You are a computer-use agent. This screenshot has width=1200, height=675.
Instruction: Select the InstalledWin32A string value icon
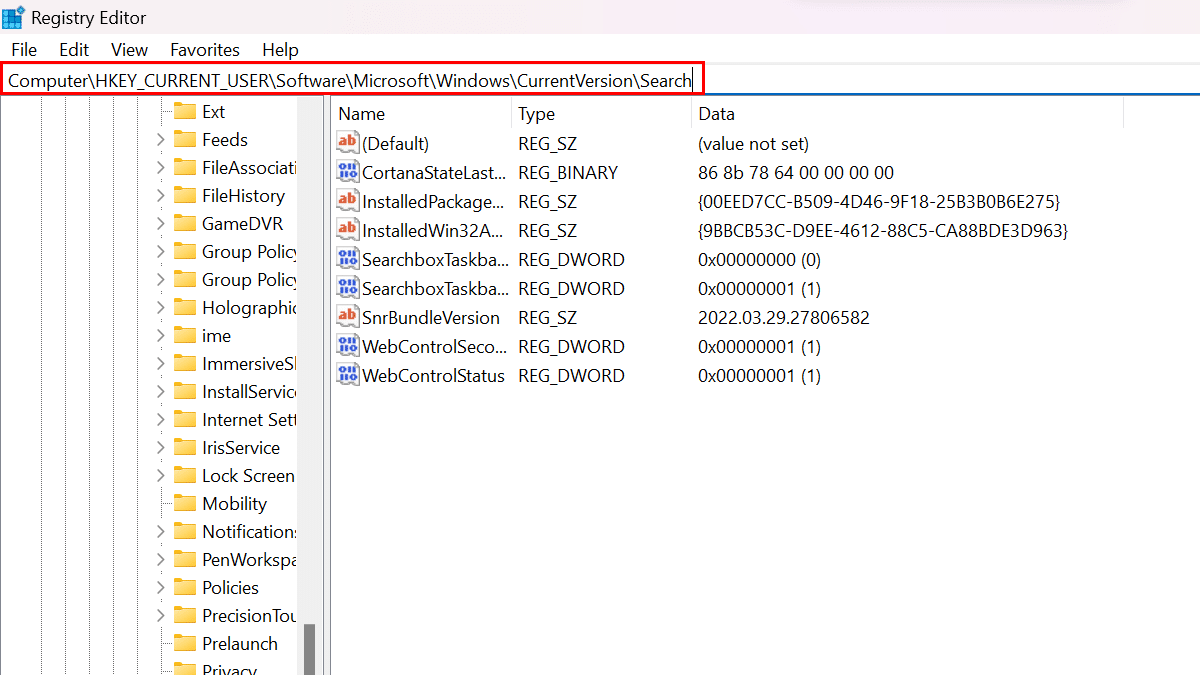tap(348, 230)
